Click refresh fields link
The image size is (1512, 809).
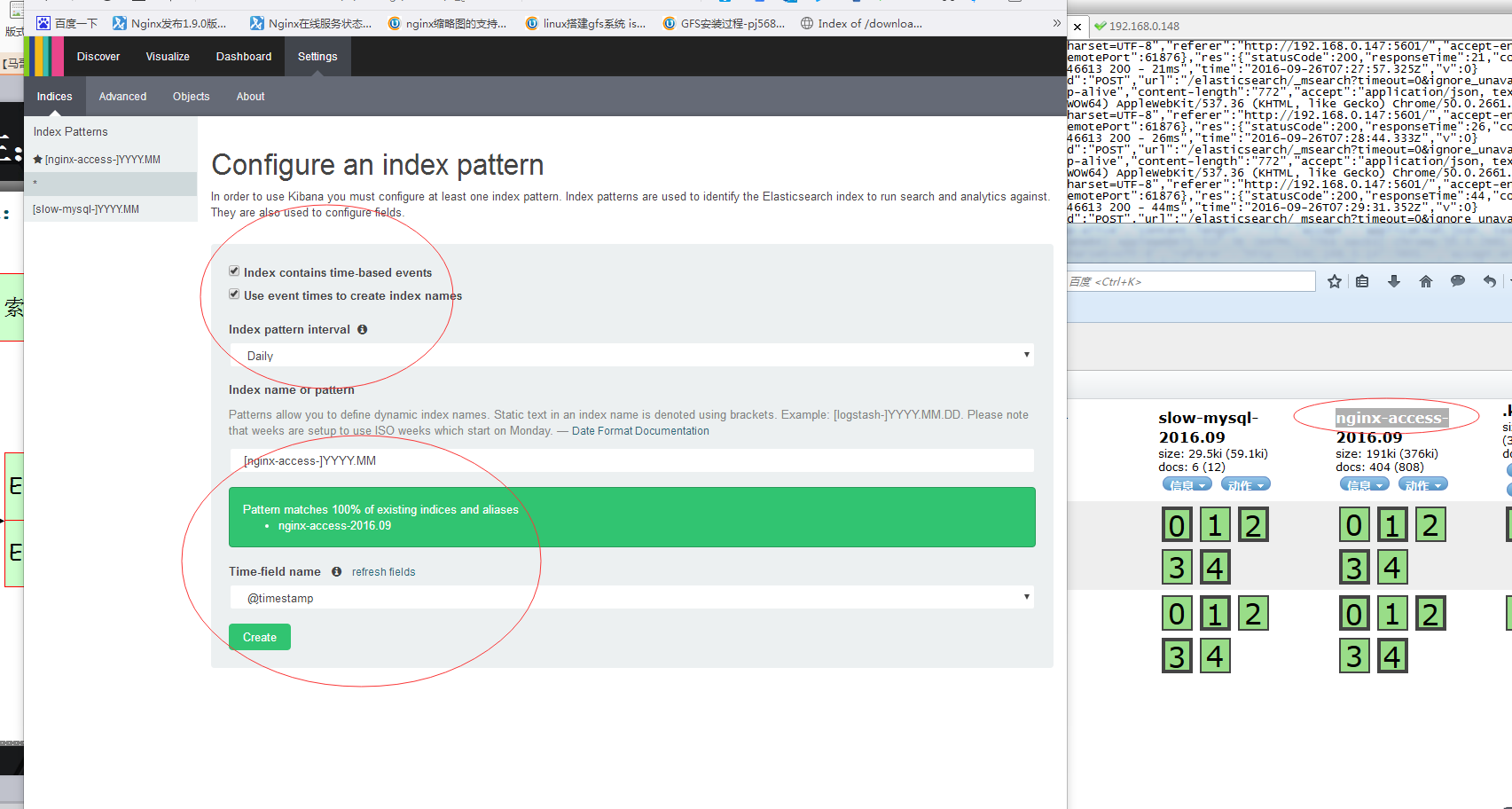[383, 572]
